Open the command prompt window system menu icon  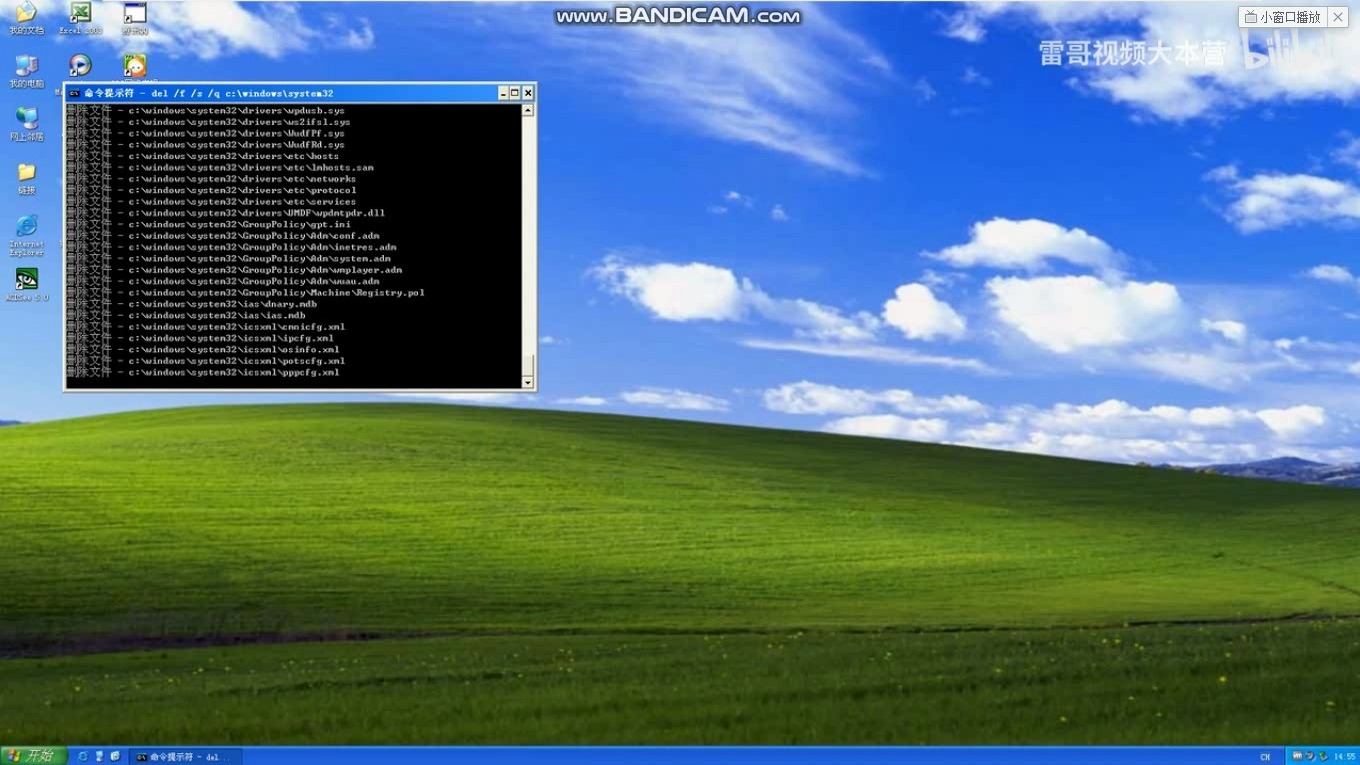tap(74, 93)
